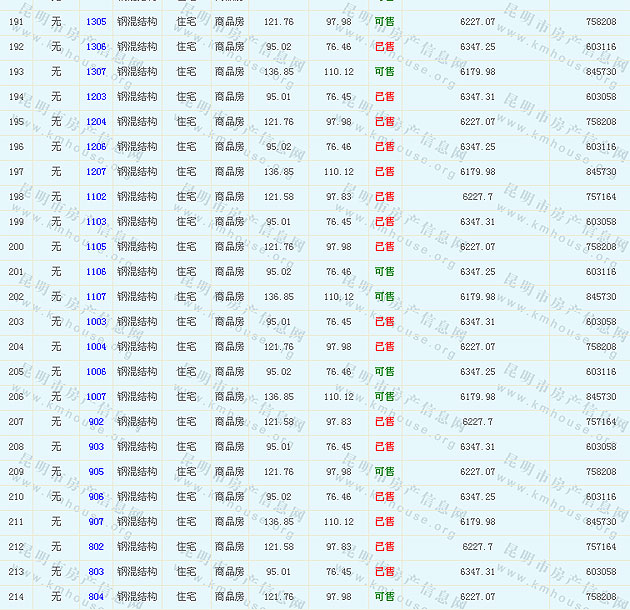The image size is (630, 610).
Task: View room 1105 details
Action: [x=96, y=247]
